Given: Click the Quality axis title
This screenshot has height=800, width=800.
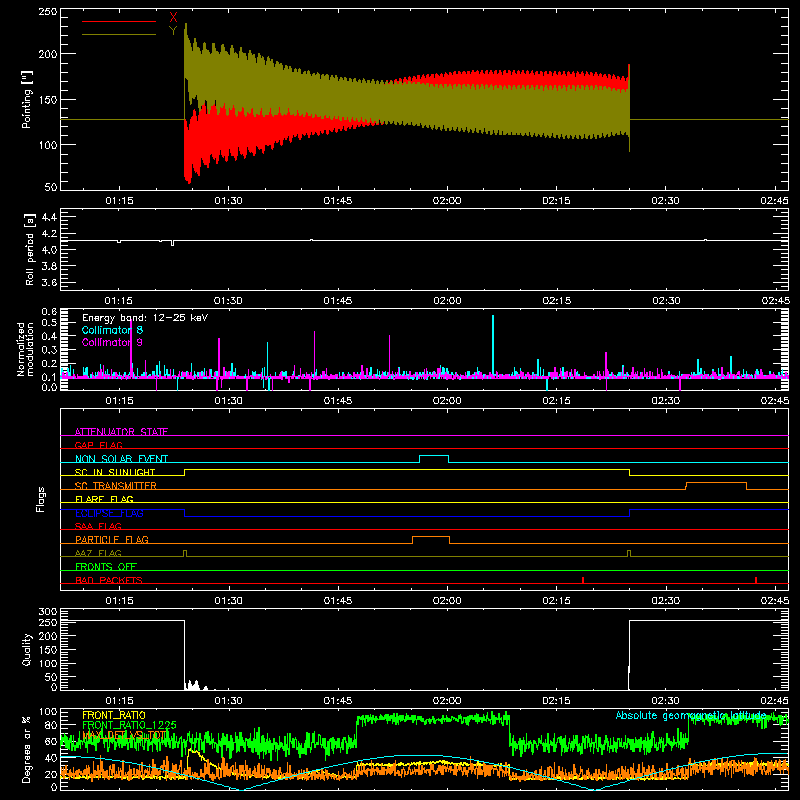Looking at the screenshot, I should coord(27,649).
